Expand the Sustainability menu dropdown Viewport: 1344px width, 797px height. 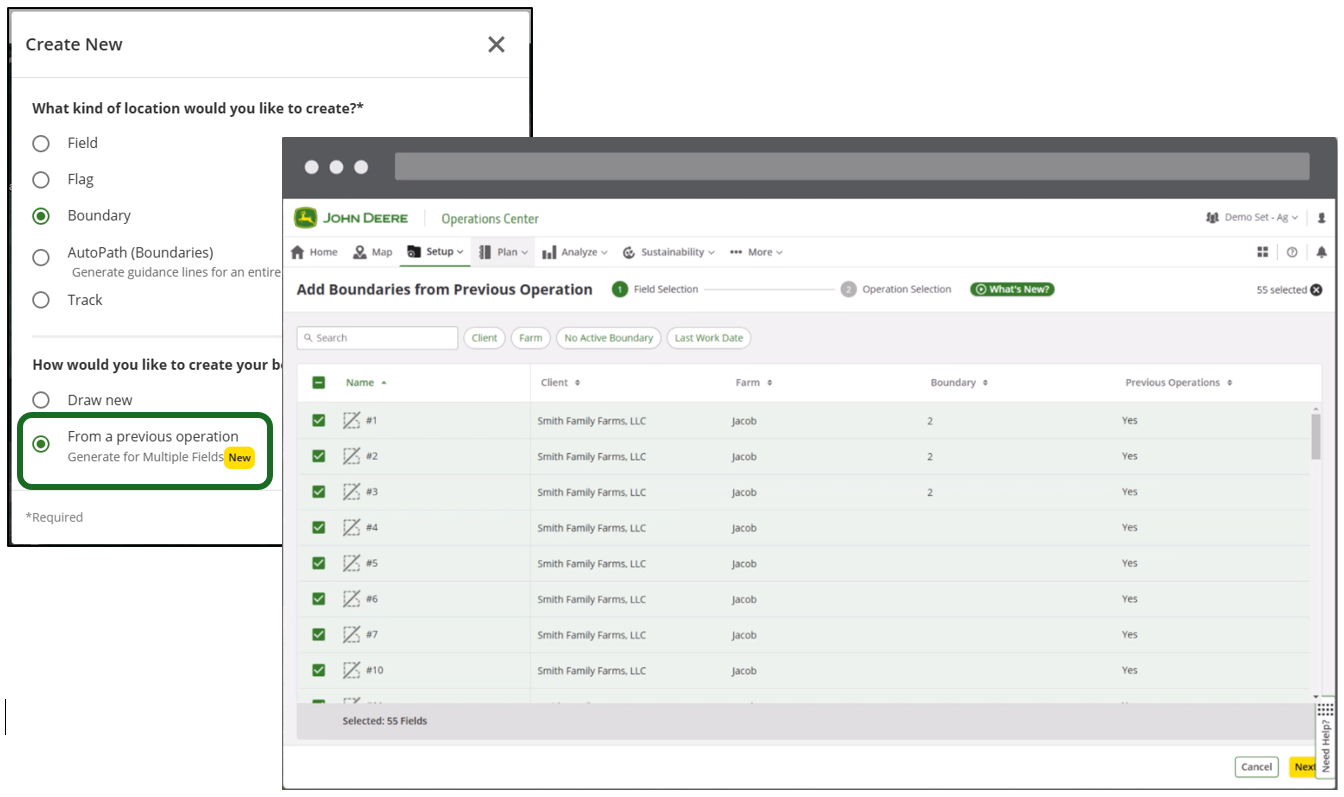pyautogui.click(x=668, y=252)
